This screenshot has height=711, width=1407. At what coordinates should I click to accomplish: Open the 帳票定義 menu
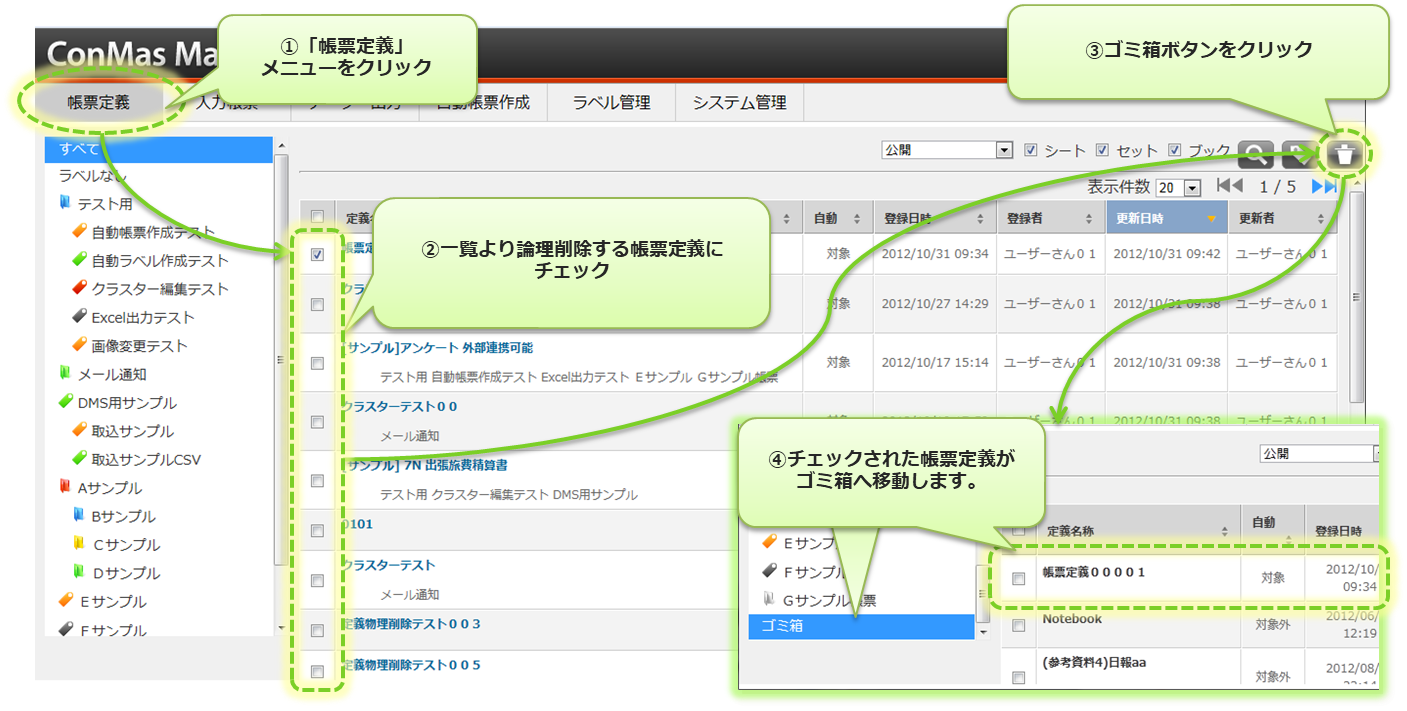tap(98, 102)
